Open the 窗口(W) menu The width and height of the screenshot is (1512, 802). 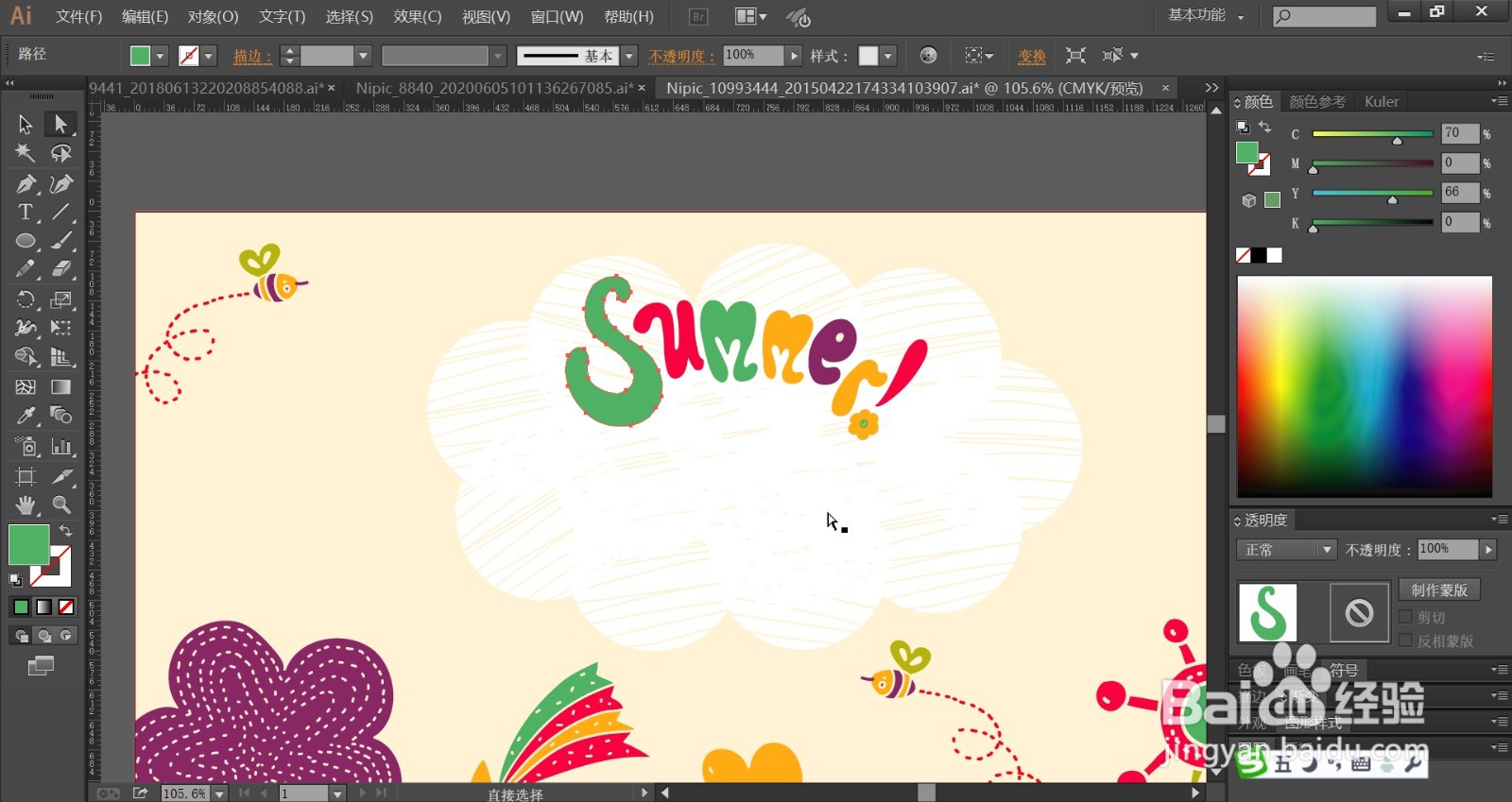pos(557,17)
